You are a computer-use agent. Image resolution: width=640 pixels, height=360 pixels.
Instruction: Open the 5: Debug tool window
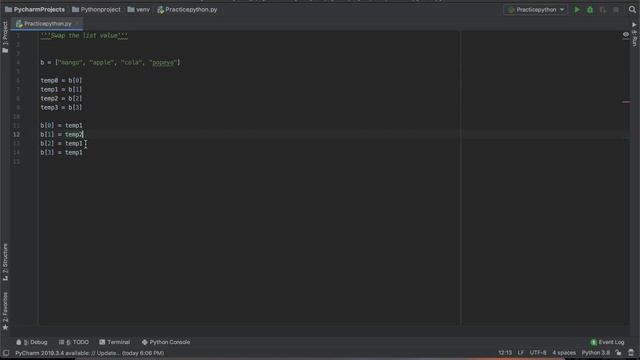pos(32,342)
